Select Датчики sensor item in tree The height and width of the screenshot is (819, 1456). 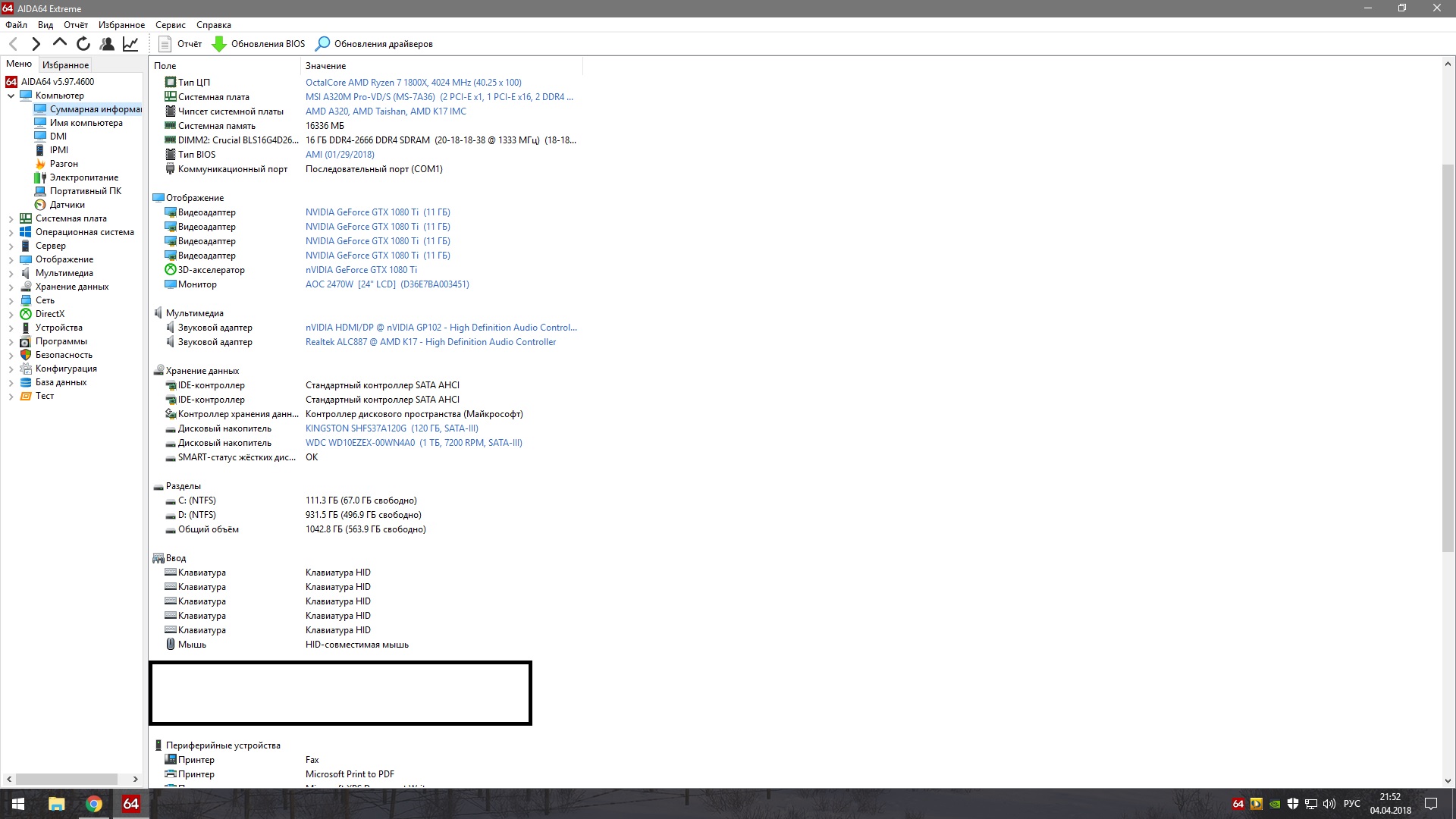[x=67, y=205]
